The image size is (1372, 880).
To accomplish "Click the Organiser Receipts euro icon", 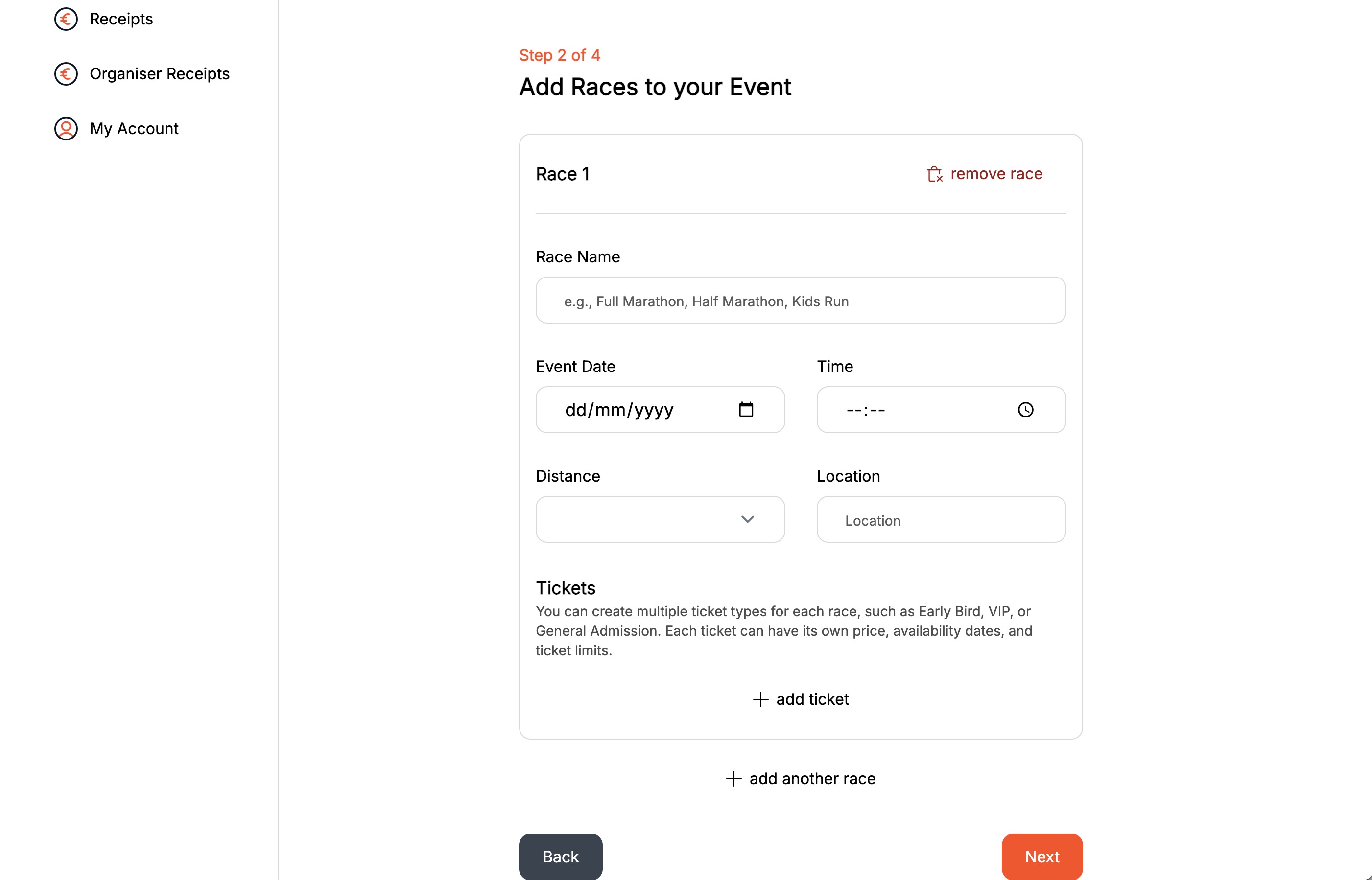I will tap(66, 74).
